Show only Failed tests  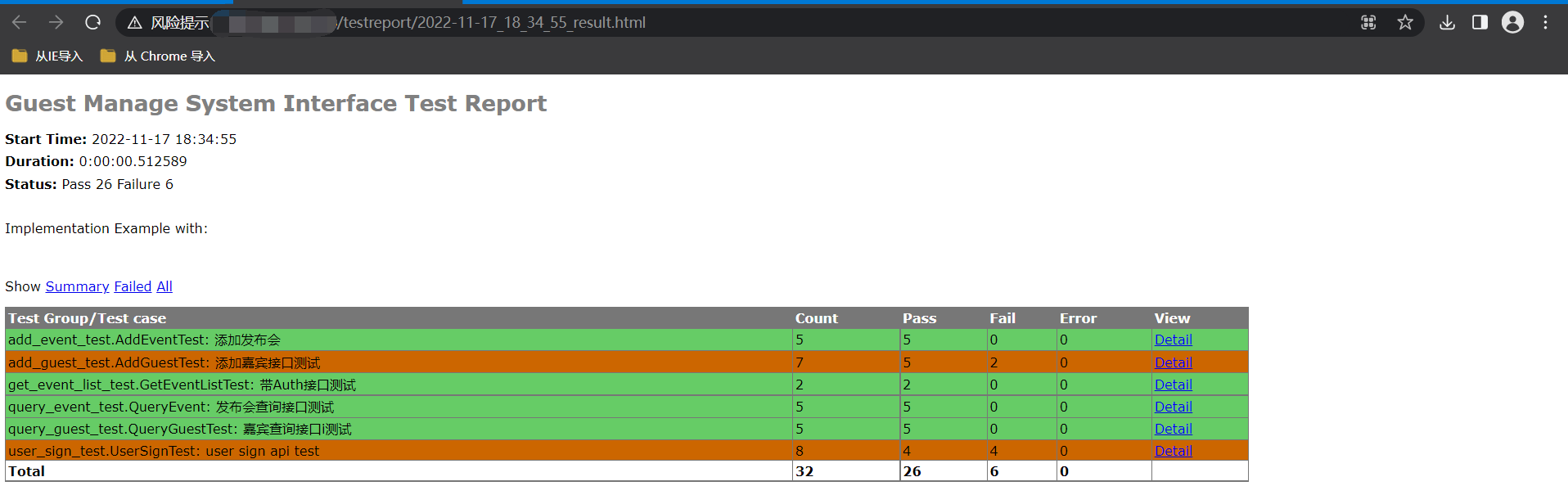tap(133, 286)
